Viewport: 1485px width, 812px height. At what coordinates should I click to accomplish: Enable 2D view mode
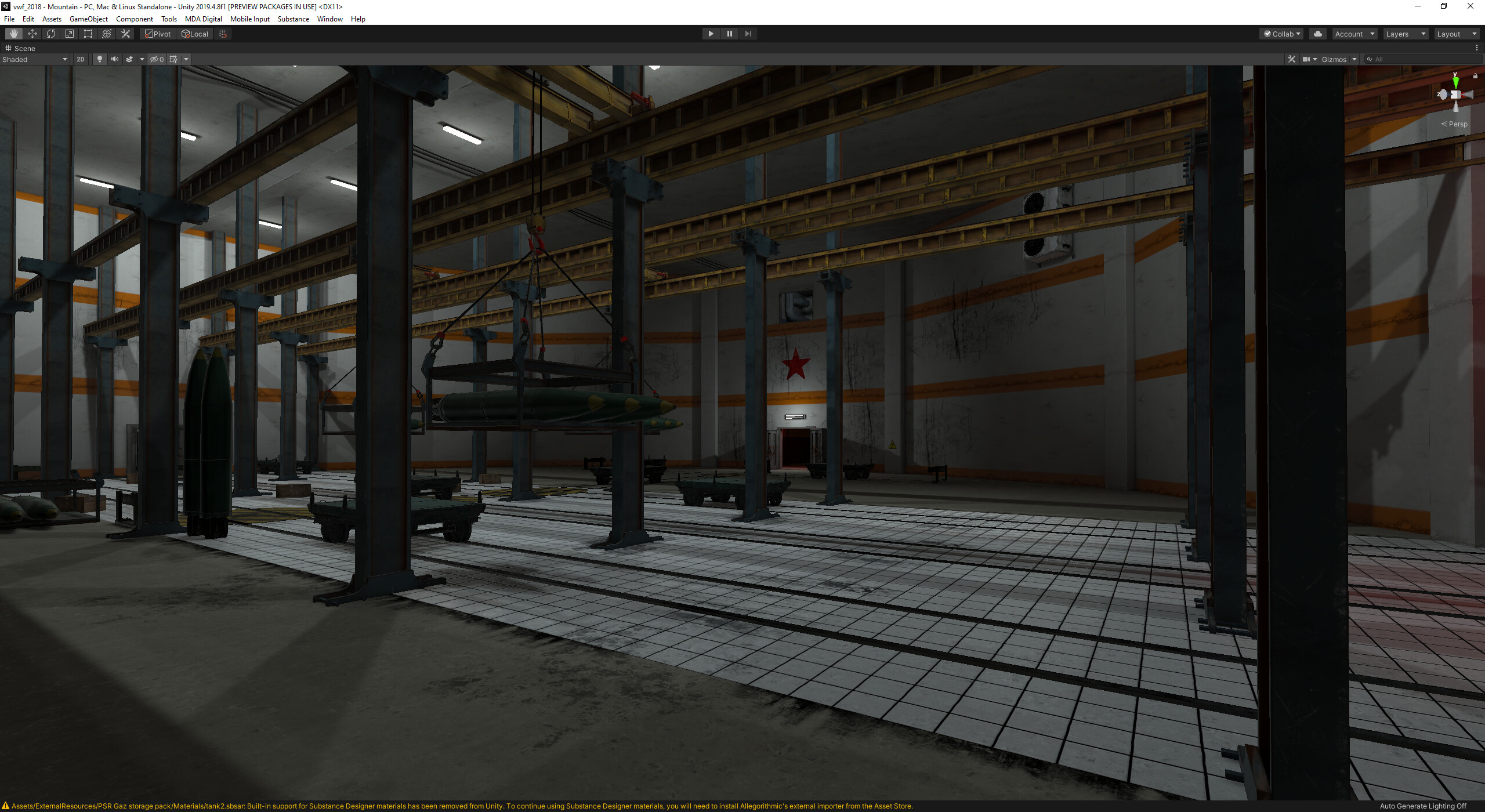(x=81, y=59)
